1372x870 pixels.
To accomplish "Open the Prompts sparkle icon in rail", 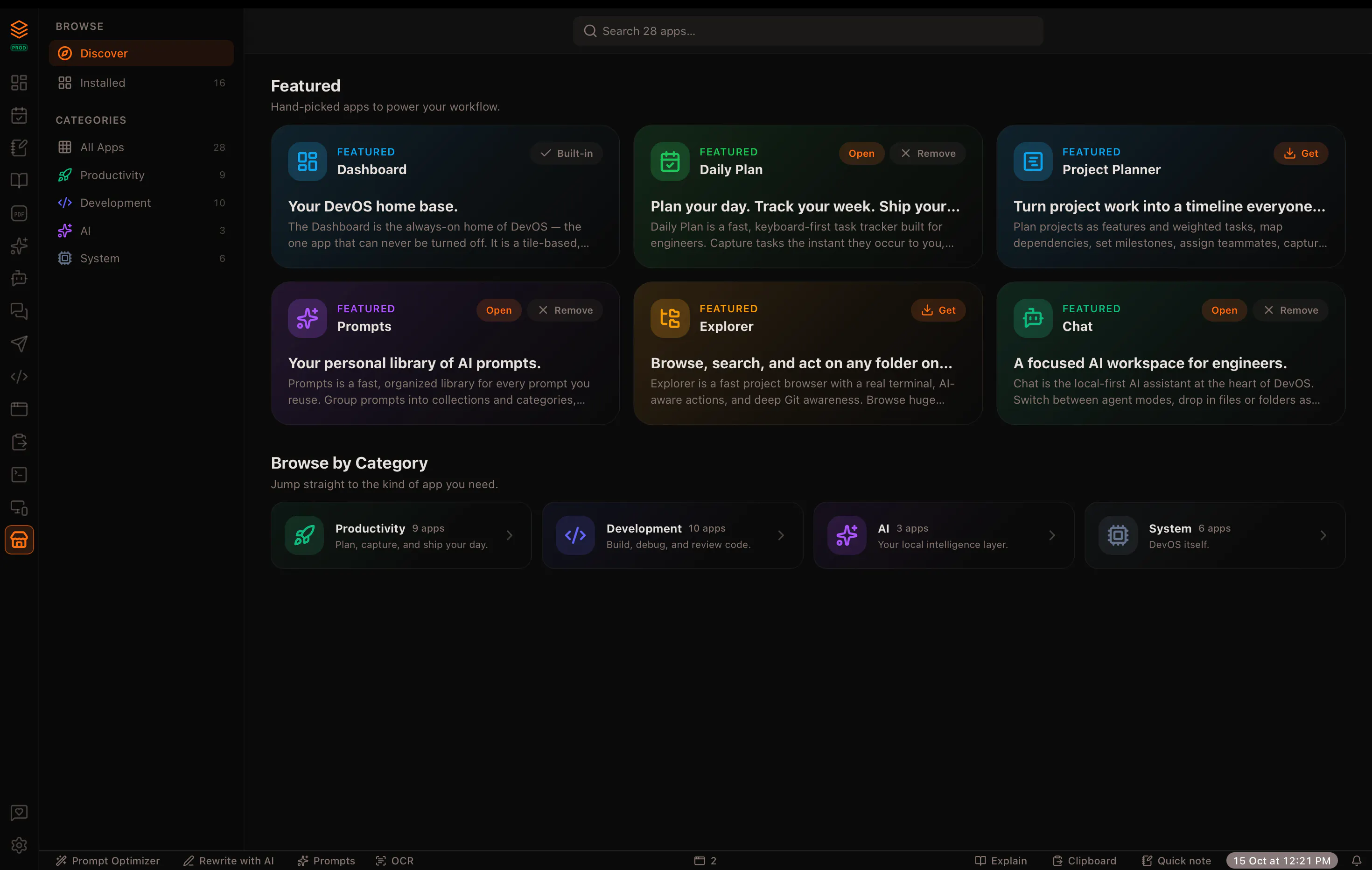I will coord(19,246).
